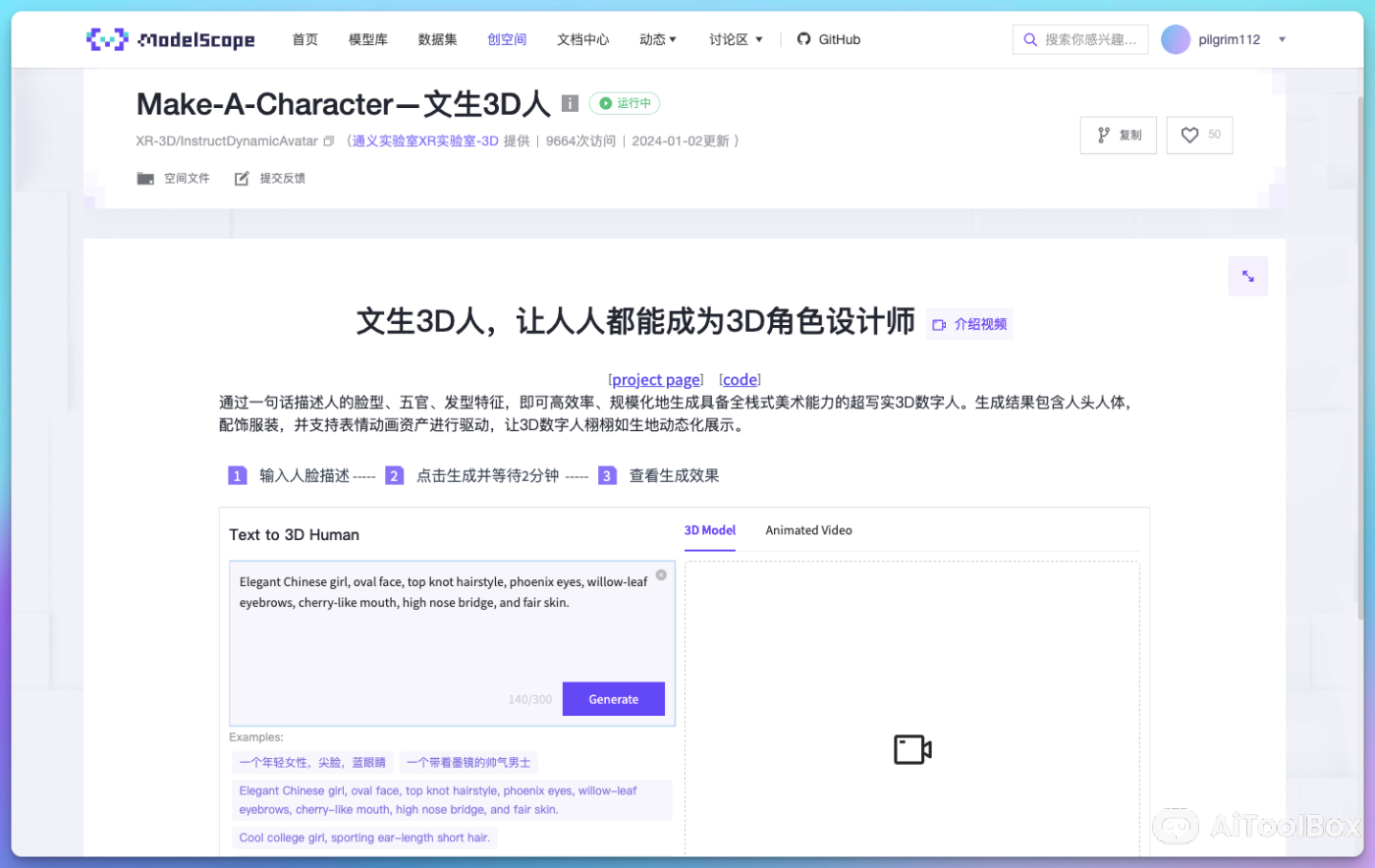1375x868 pixels.
Task: Click the video icon in the 介绍视频 badge
Action: [x=941, y=324]
